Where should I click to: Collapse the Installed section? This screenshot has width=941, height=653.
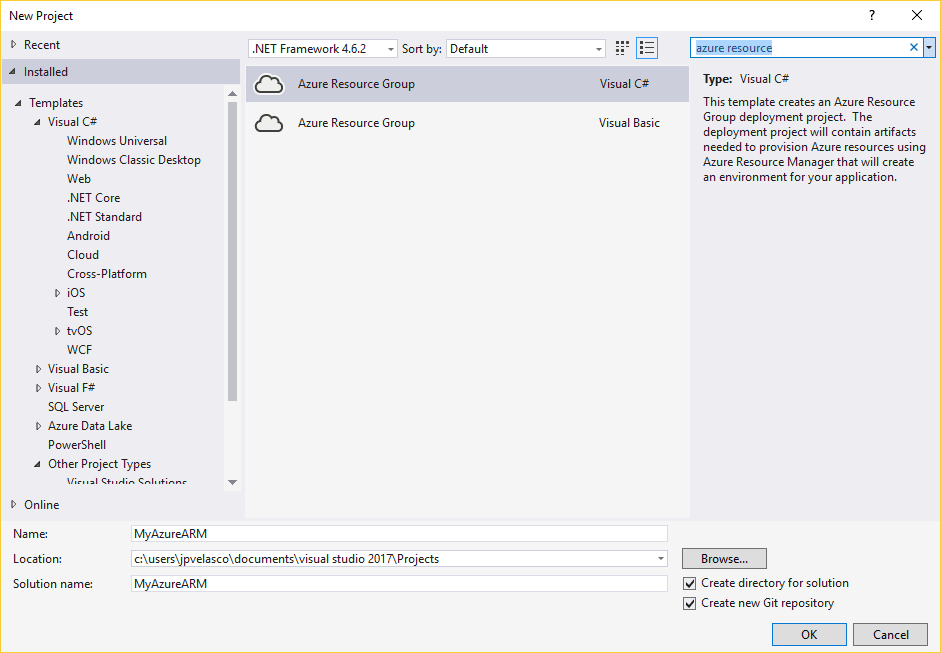(x=13, y=71)
